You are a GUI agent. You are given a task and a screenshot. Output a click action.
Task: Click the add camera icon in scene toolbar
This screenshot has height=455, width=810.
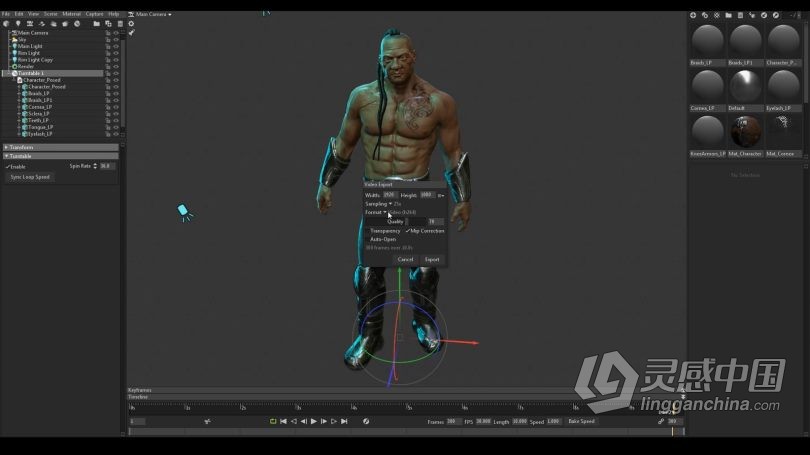pyautogui.click(x=30, y=24)
